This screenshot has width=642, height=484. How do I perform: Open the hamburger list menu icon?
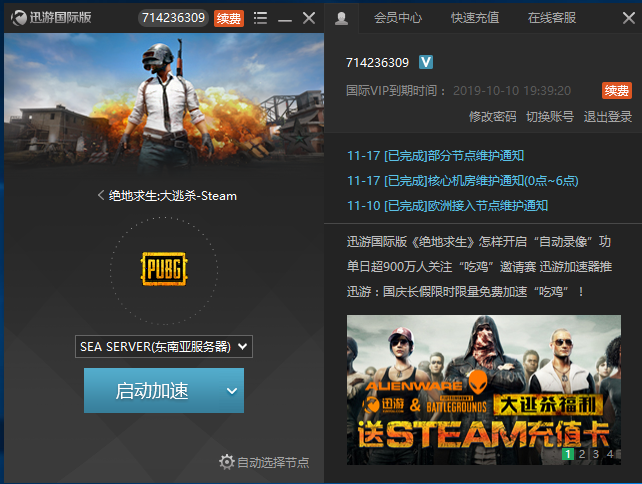260,18
